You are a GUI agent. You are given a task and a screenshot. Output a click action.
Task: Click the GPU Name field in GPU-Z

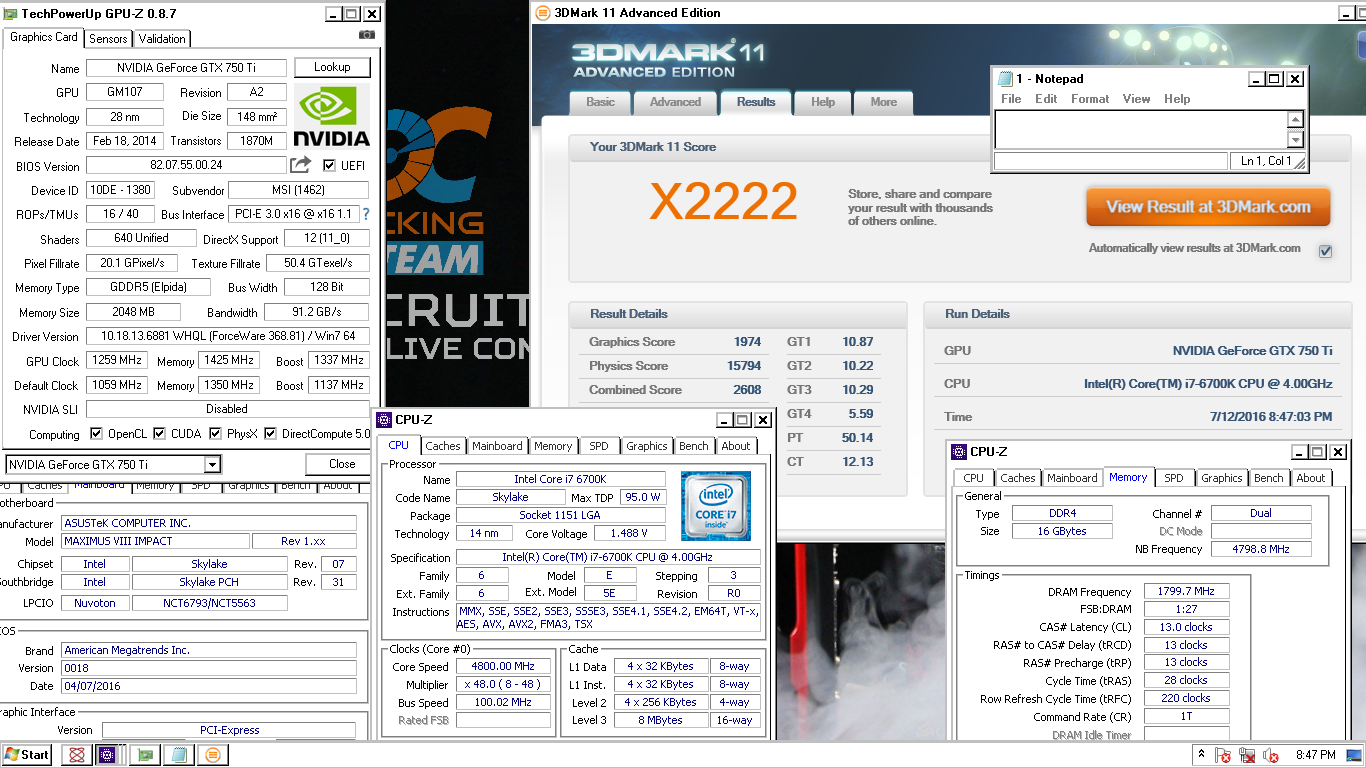(186, 68)
